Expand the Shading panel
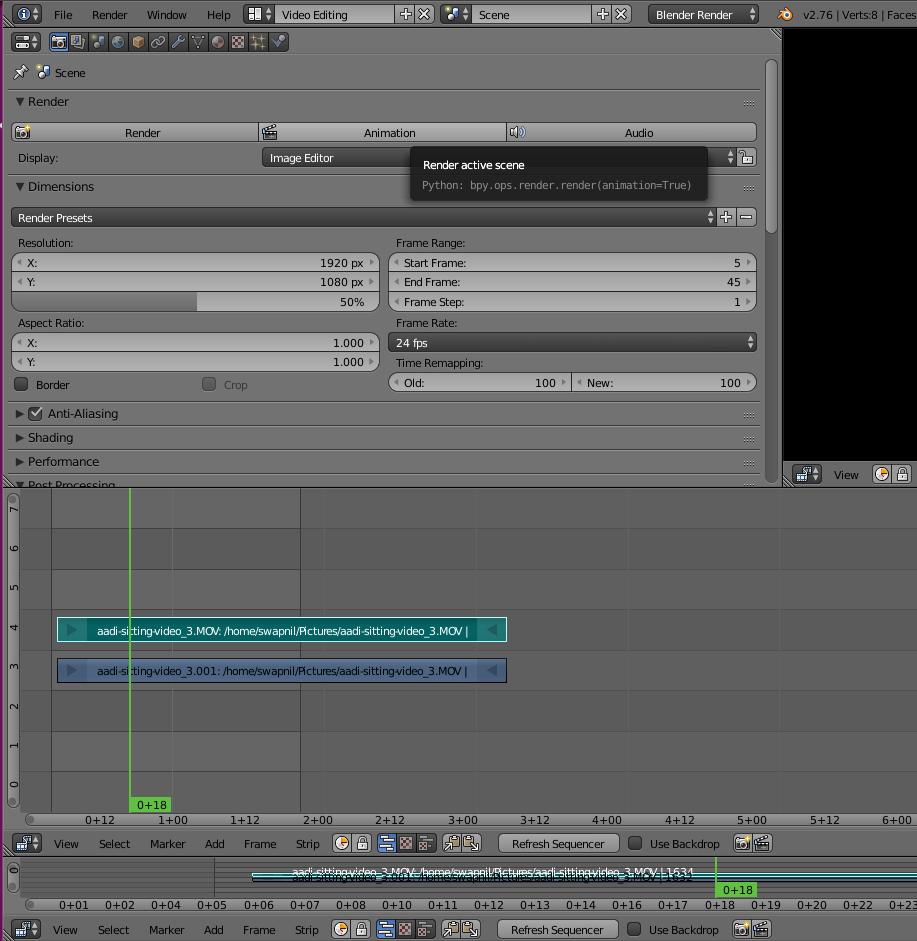Screen dimensions: 917x941 click(x=20, y=437)
